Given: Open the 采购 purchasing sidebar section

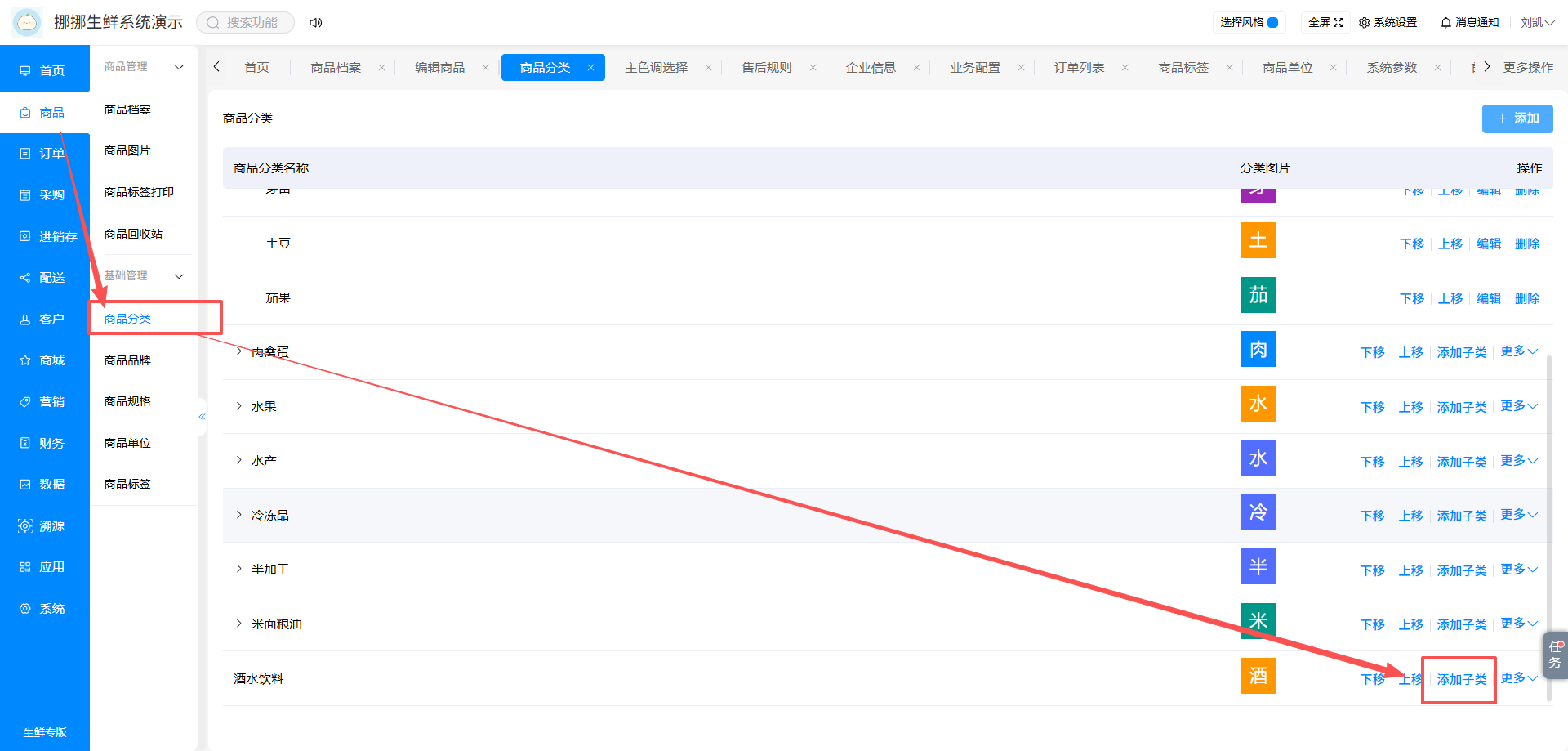Looking at the screenshot, I should (x=44, y=195).
